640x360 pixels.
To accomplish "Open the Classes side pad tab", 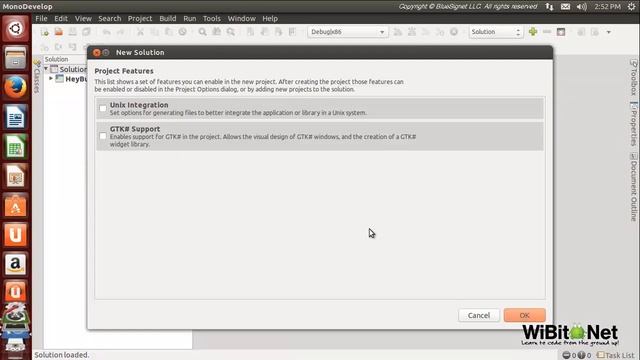I will [x=37, y=76].
